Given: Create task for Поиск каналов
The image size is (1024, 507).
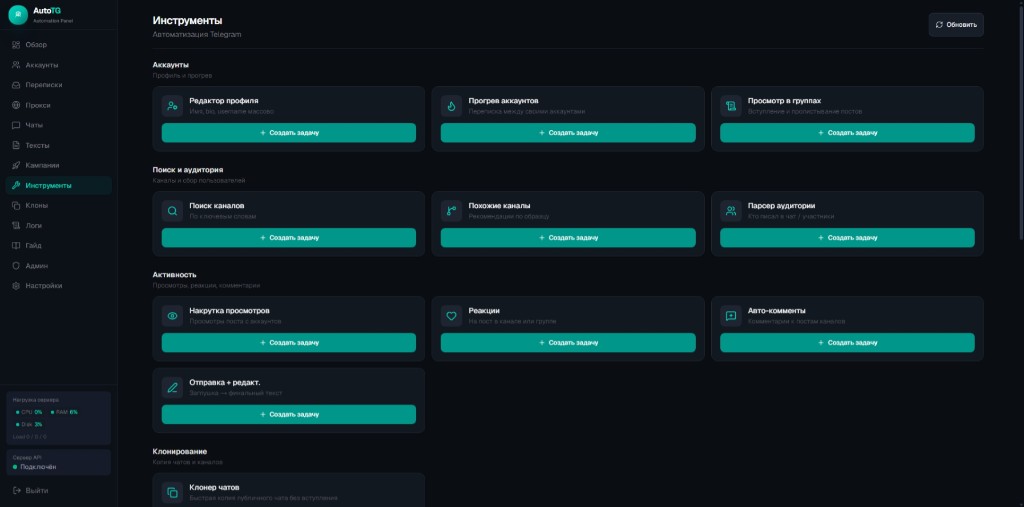Looking at the screenshot, I should click(289, 238).
